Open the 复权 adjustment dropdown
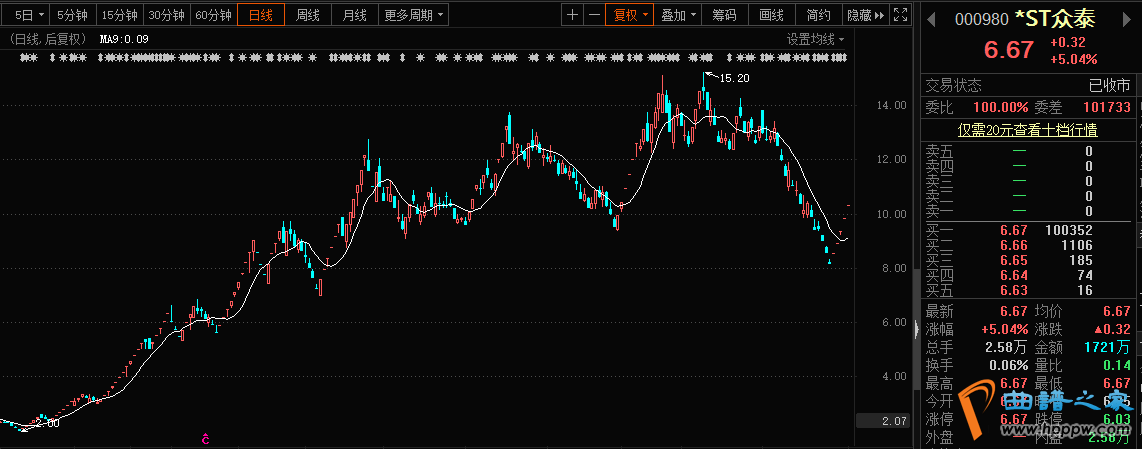Viewport: 1142px width, 449px height. click(x=631, y=15)
